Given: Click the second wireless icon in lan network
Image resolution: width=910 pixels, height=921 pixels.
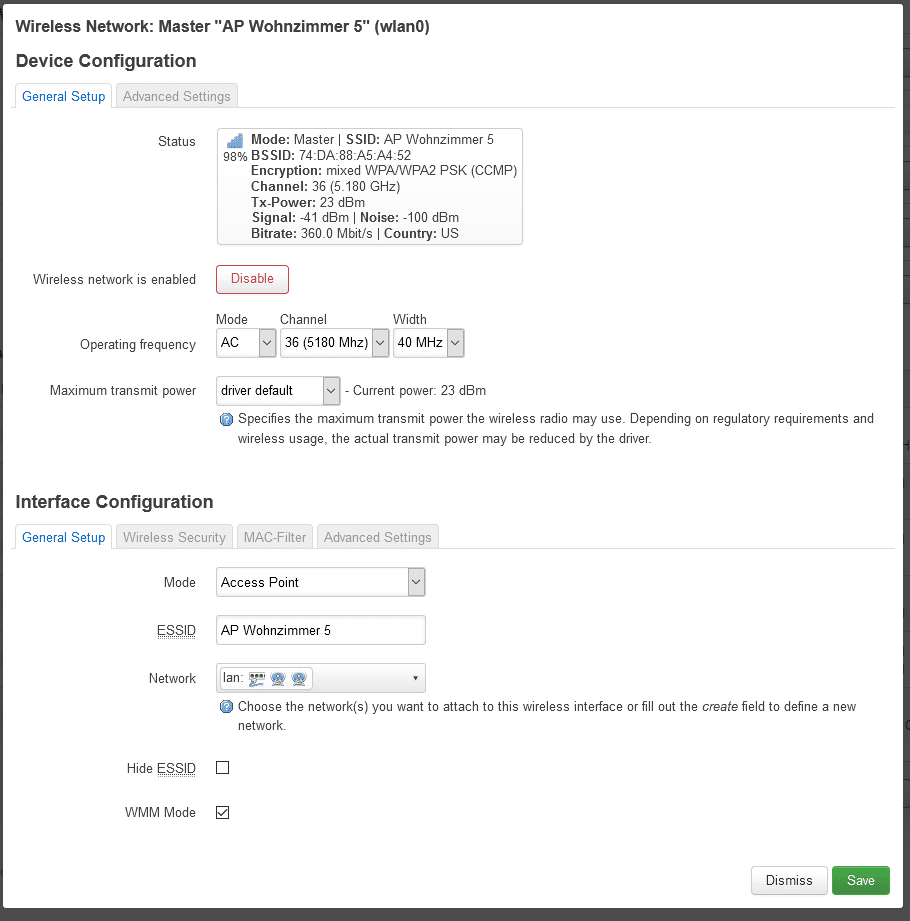Looking at the screenshot, I should click(298, 679).
